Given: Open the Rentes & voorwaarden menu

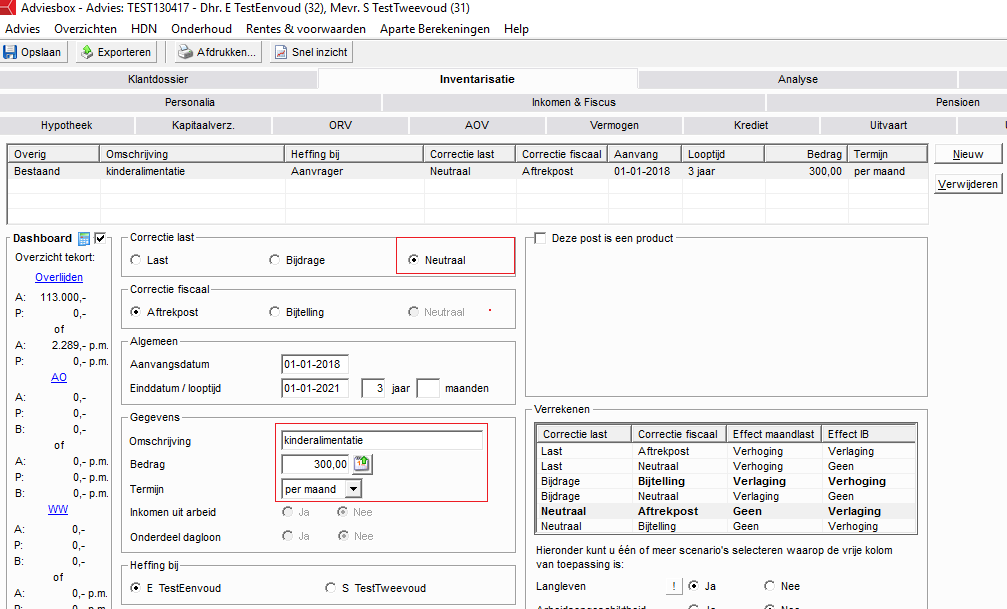Looking at the screenshot, I should click(x=306, y=29).
